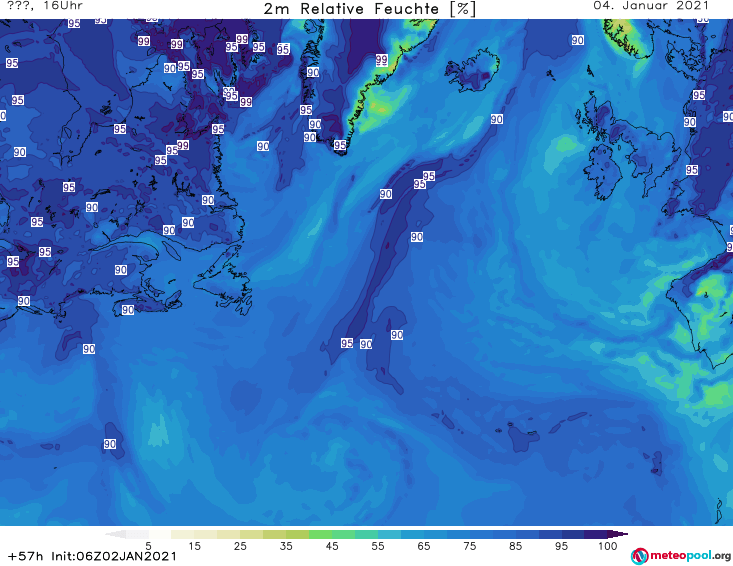
Task: Click the meteopool round logo icon
Action: (x=639, y=556)
